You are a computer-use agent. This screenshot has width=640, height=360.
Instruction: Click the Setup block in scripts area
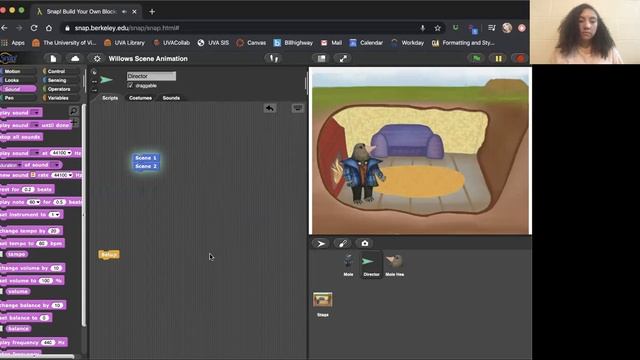(109, 255)
